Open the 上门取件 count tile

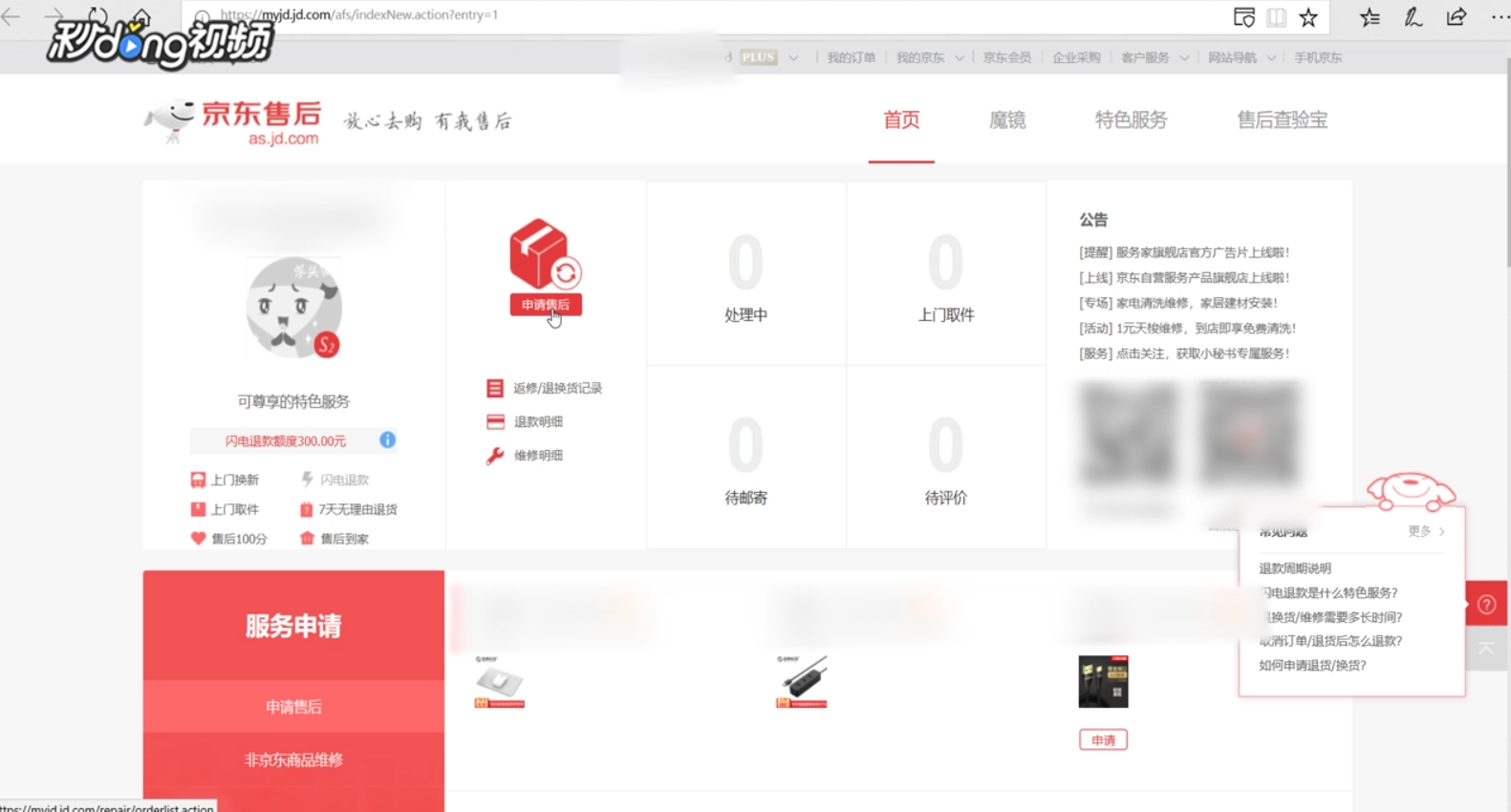click(946, 273)
